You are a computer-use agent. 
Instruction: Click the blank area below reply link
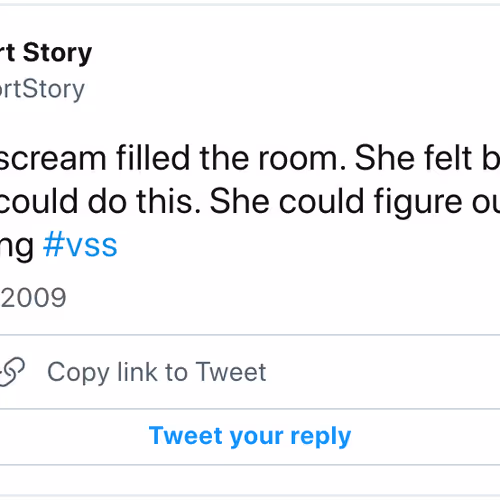(x=250, y=480)
